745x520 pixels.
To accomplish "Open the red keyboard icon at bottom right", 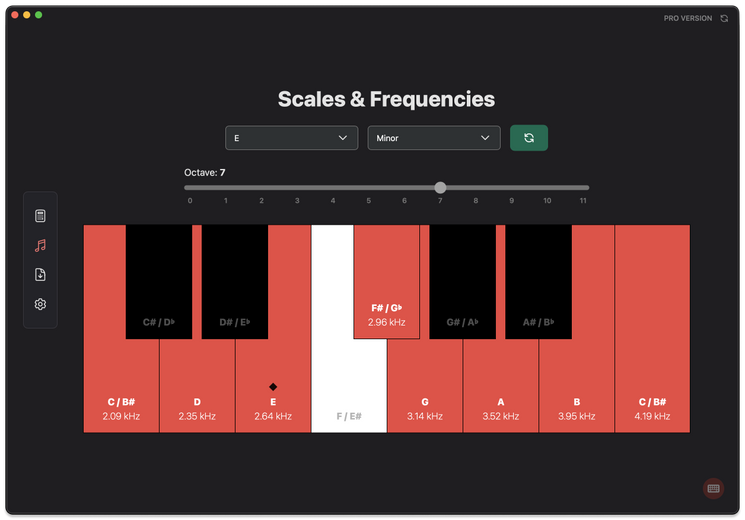I will [x=713, y=488].
